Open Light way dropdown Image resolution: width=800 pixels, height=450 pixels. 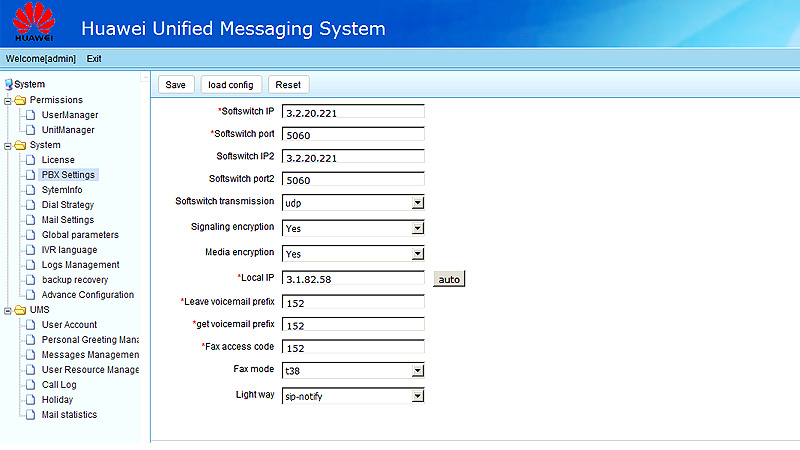tap(418, 396)
